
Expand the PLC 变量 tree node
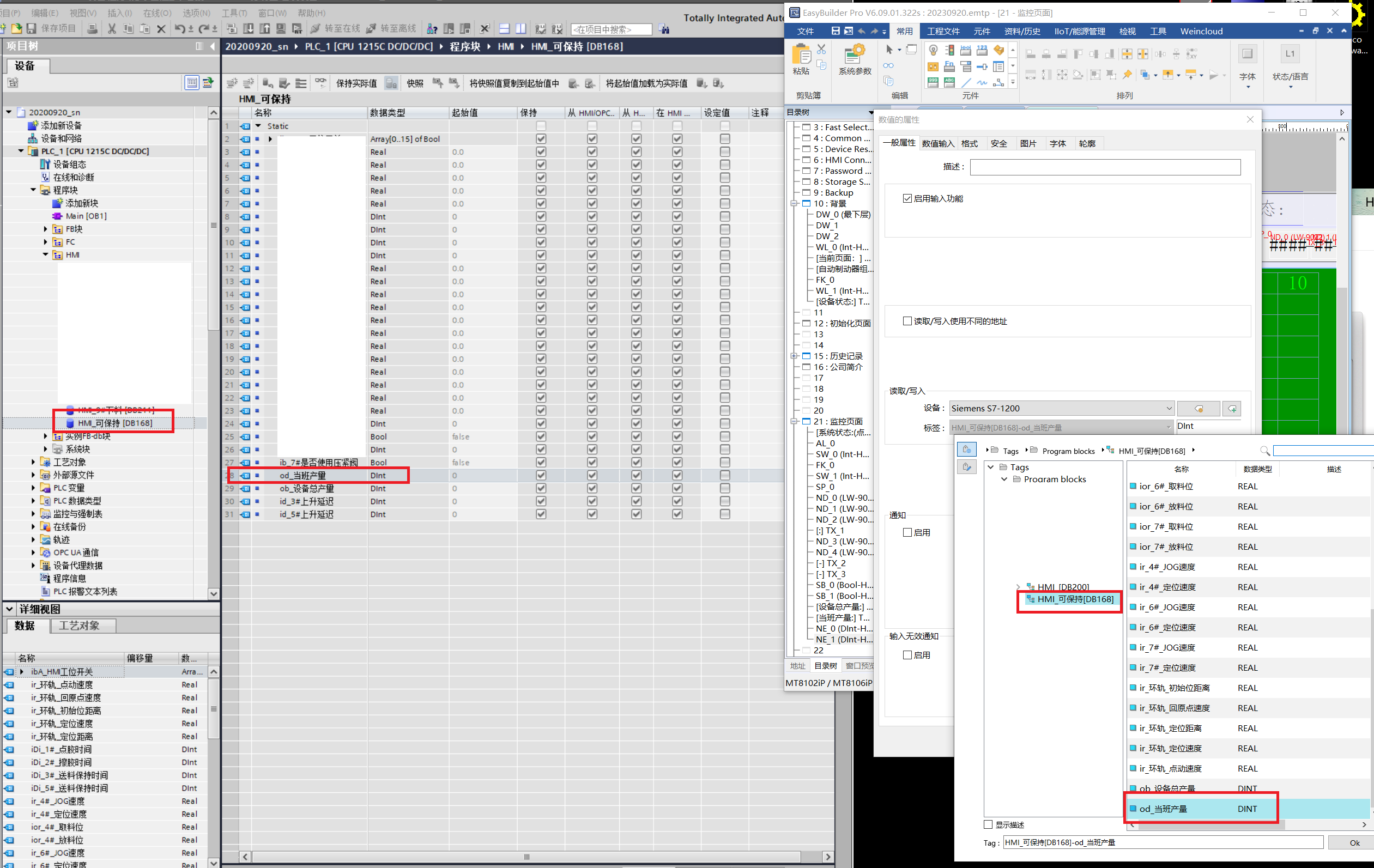tap(33, 488)
